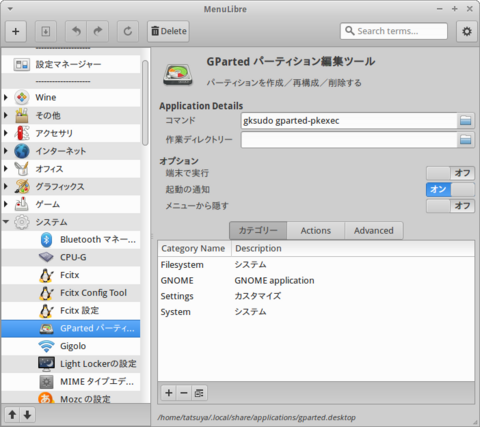Click the save launcher toolbar icon
Screen dimensions: 480x427
[x=46, y=32]
